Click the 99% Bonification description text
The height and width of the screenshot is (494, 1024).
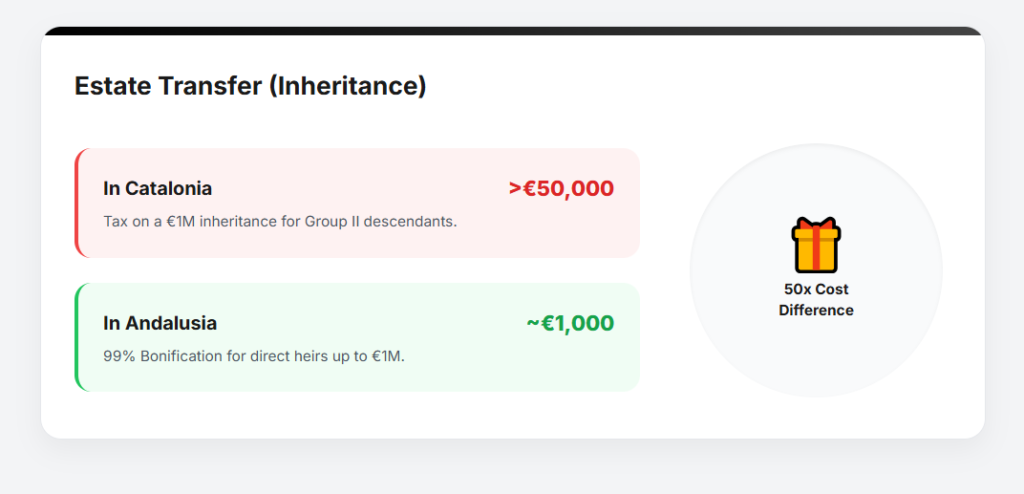(254, 355)
